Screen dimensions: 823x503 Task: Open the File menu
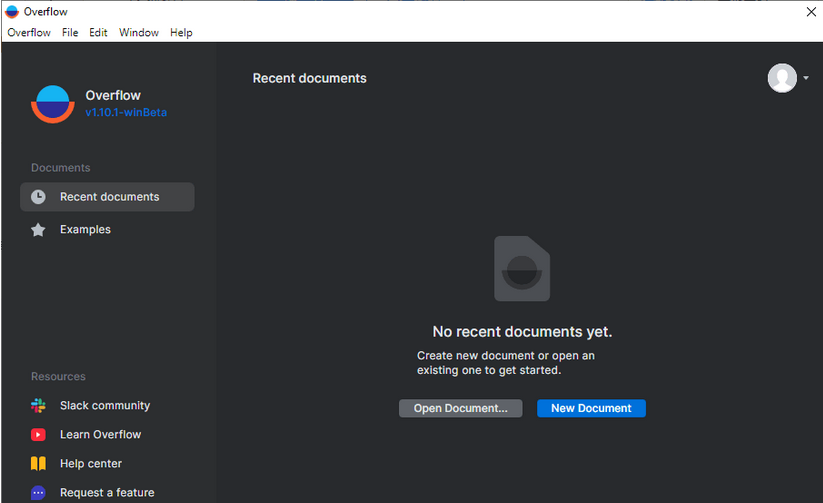click(x=70, y=33)
